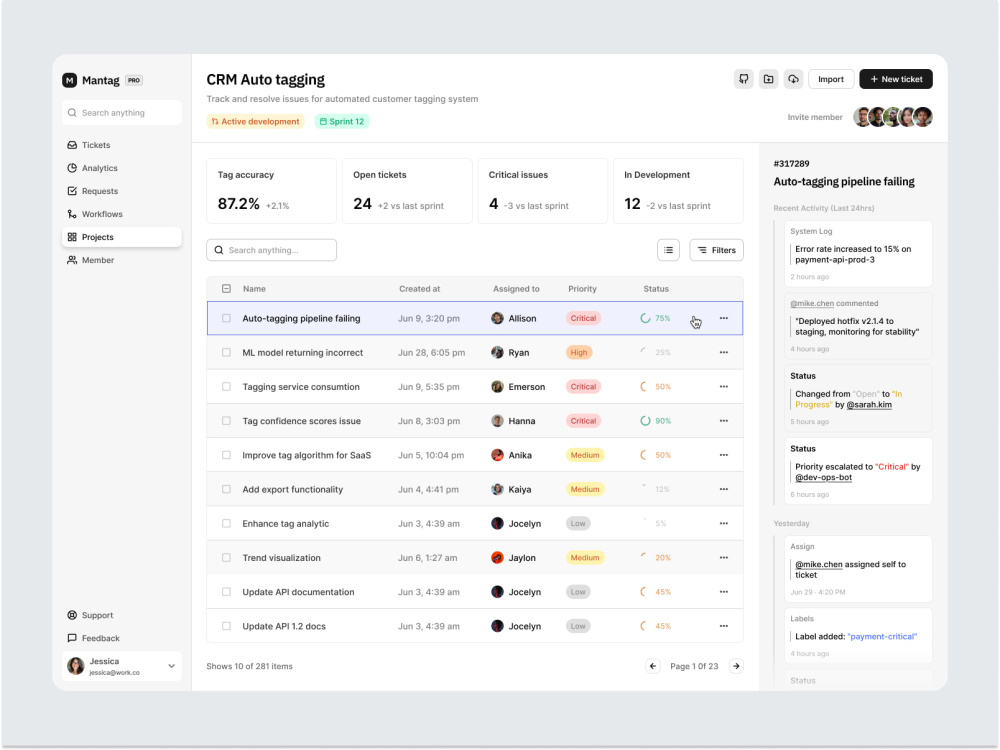Viewport: 1000px width, 750px height.
Task: Open Feedback in the sidebar
Action: (x=122, y=638)
